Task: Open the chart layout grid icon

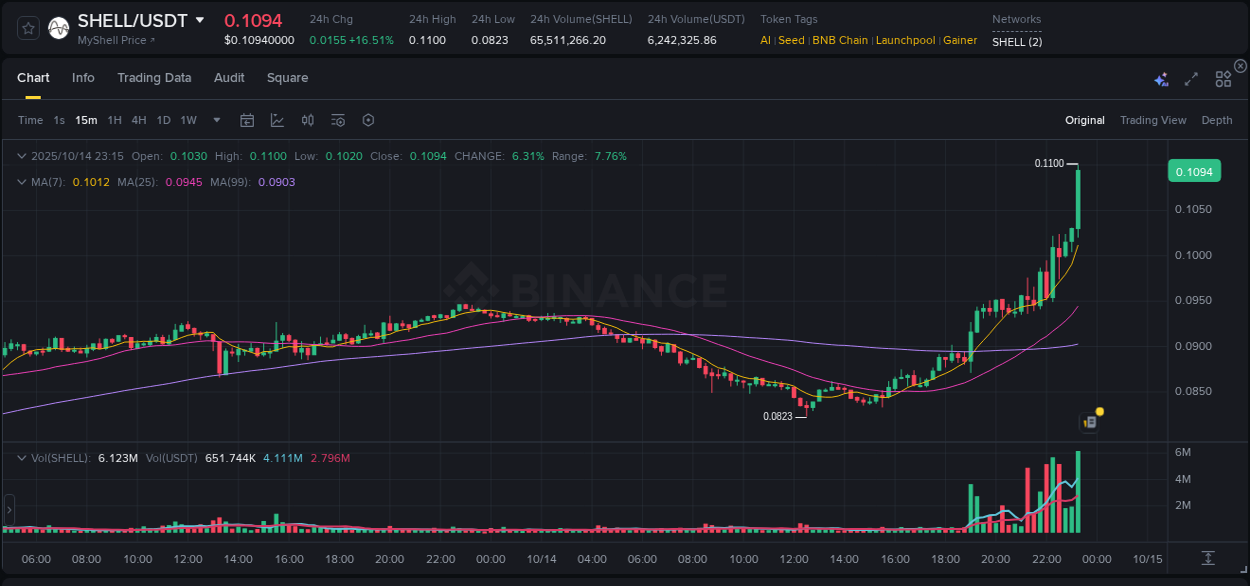Action: click(x=1223, y=79)
